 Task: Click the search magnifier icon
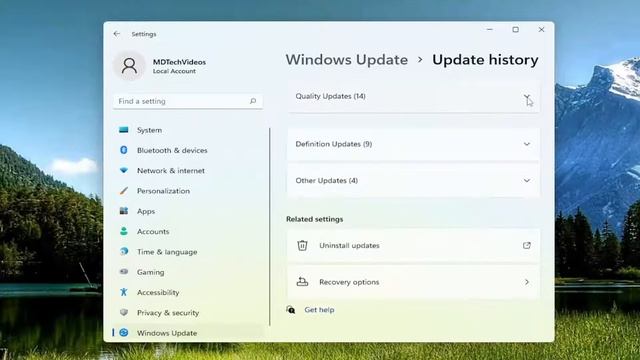(x=253, y=101)
